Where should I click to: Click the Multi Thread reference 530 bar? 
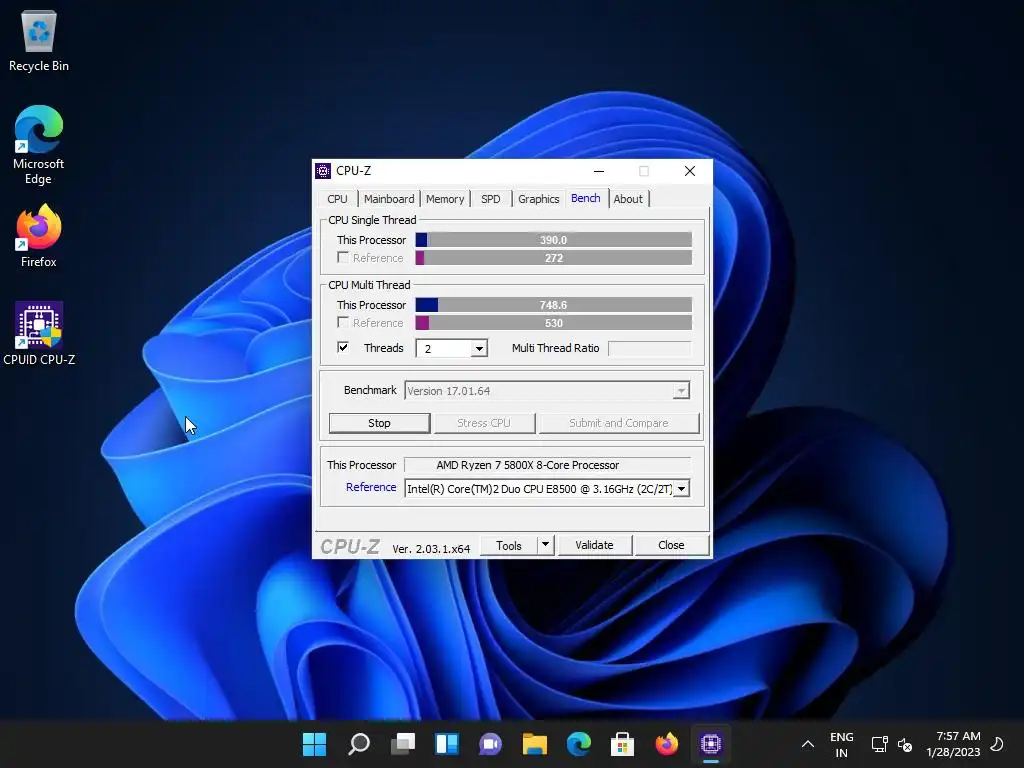coord(553,323)
